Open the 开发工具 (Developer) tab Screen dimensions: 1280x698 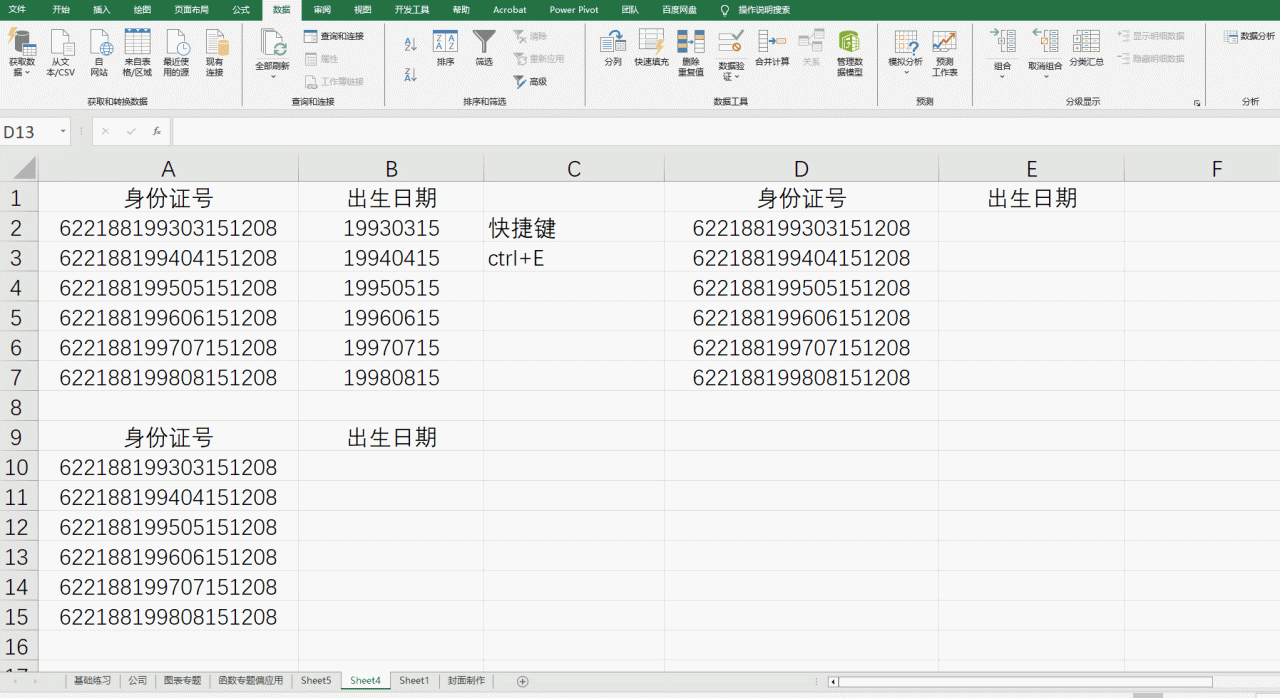click(x=412, y=9)
